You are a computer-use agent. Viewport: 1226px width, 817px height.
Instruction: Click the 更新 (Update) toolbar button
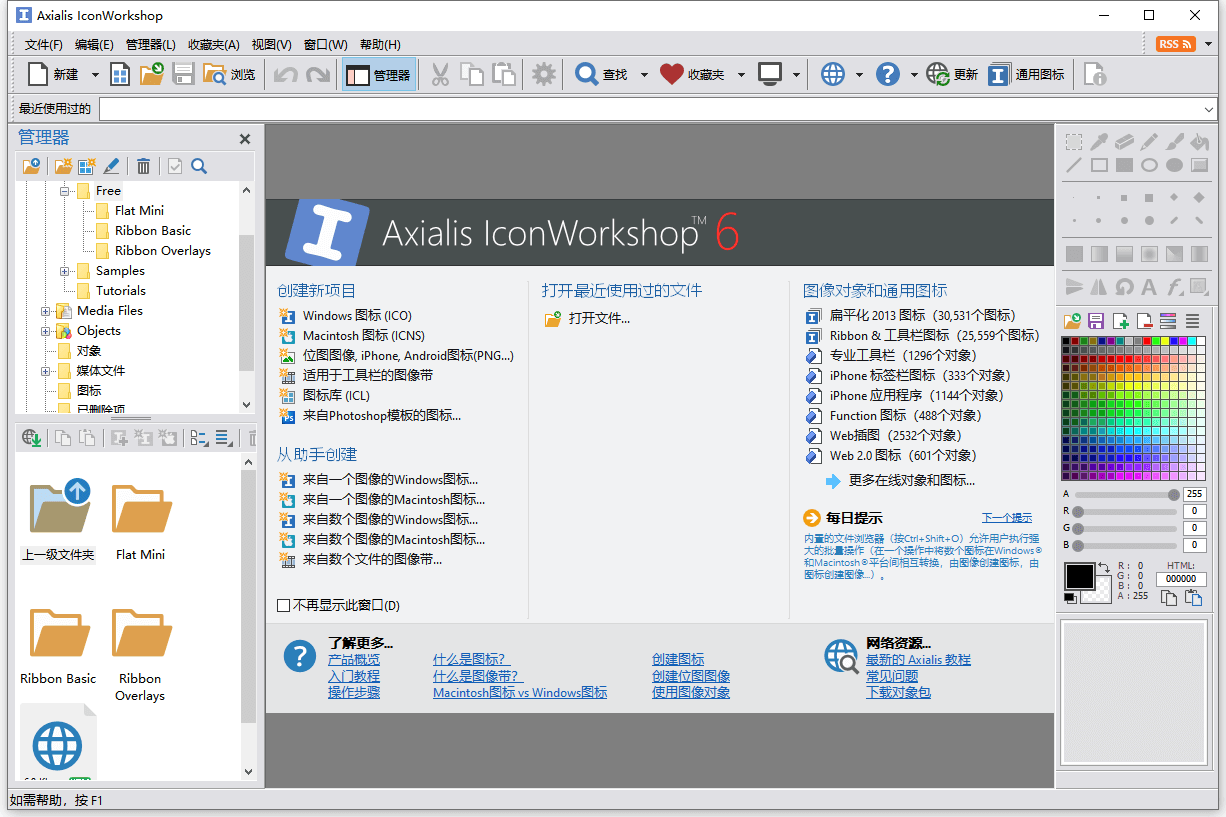point(952,75)
